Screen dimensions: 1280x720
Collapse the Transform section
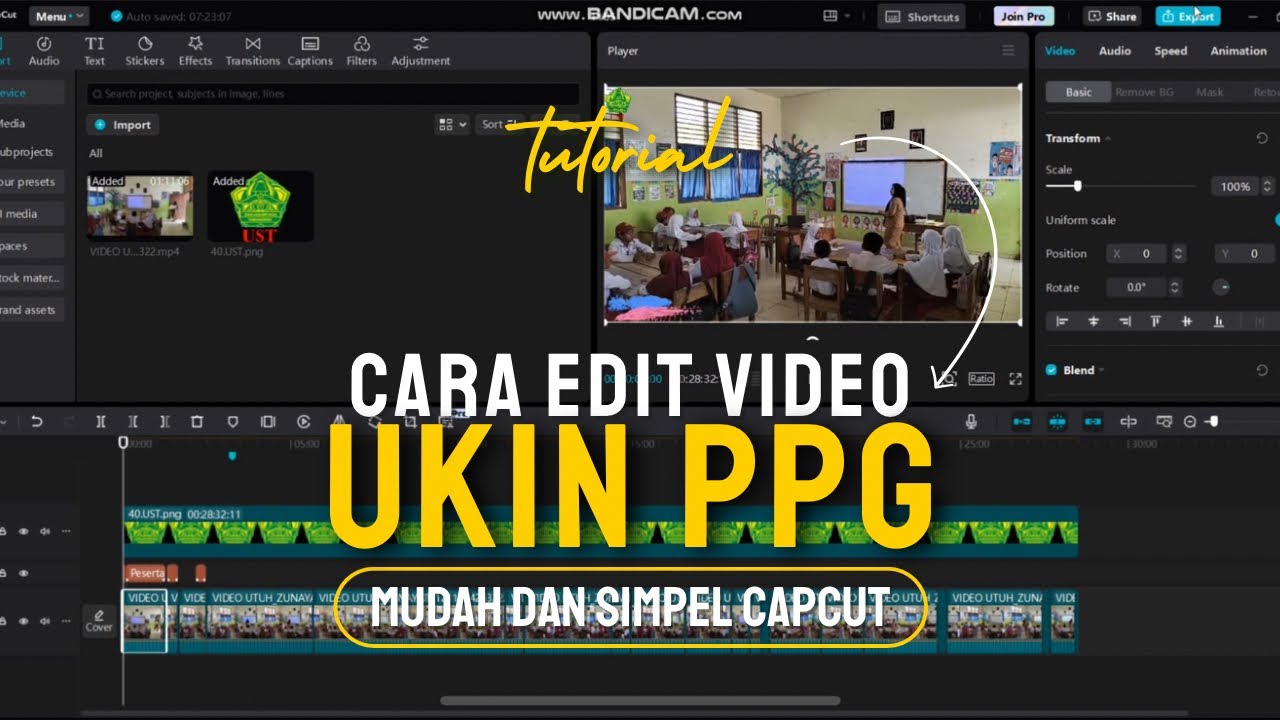[x=1107, y=138]
